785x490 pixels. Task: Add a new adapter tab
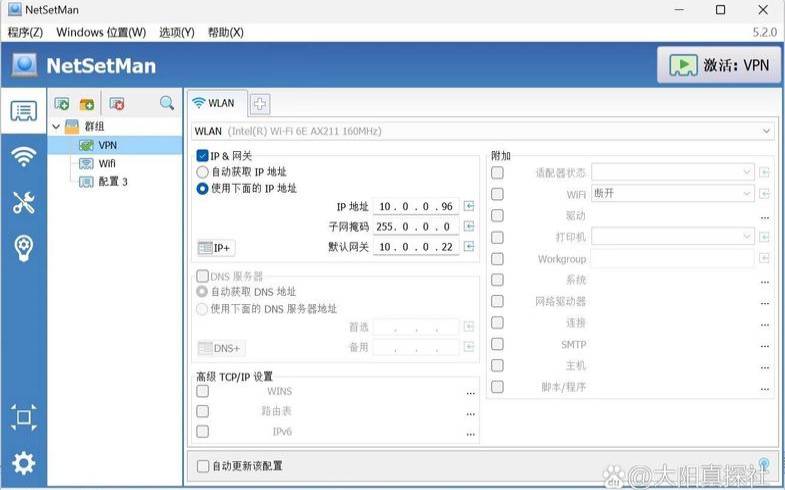(260, 104)
